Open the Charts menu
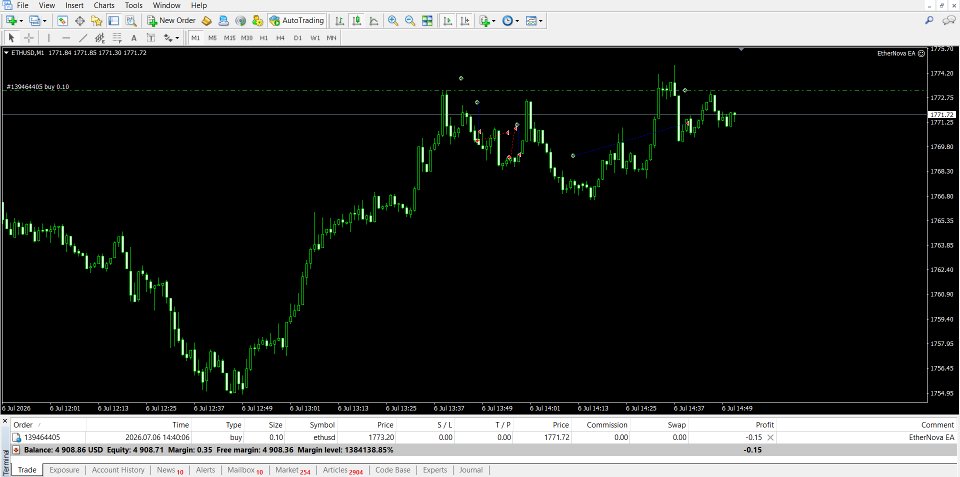960x477 pixels. click(104, 6)
